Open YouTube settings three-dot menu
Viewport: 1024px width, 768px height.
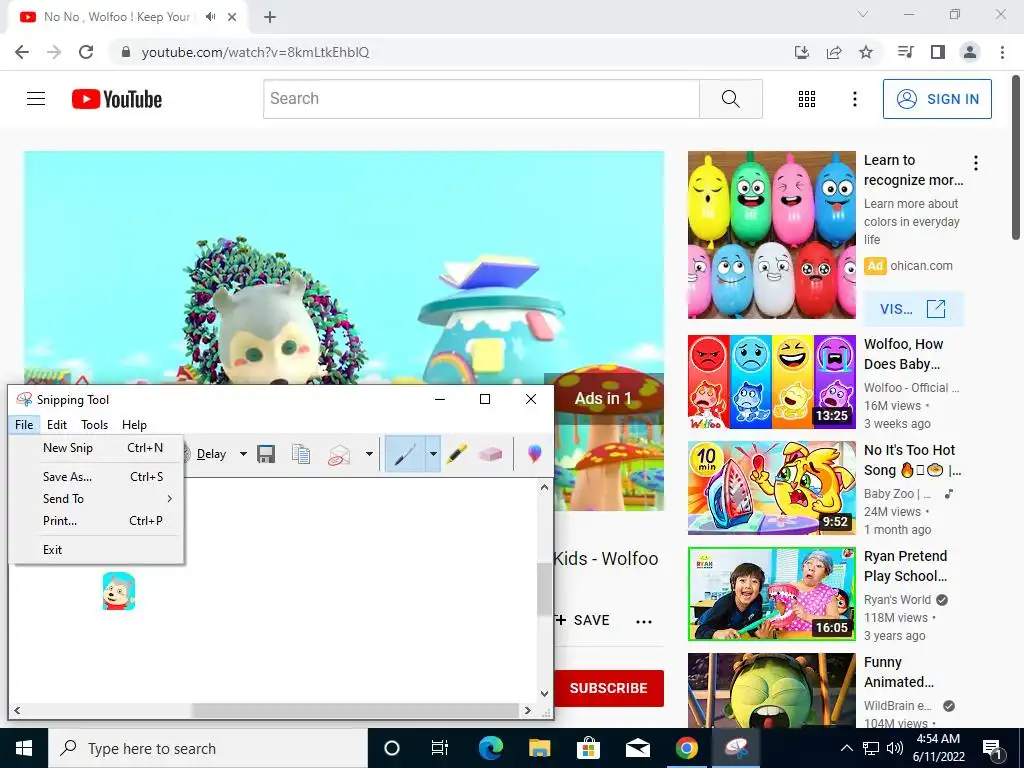(854, 99)
